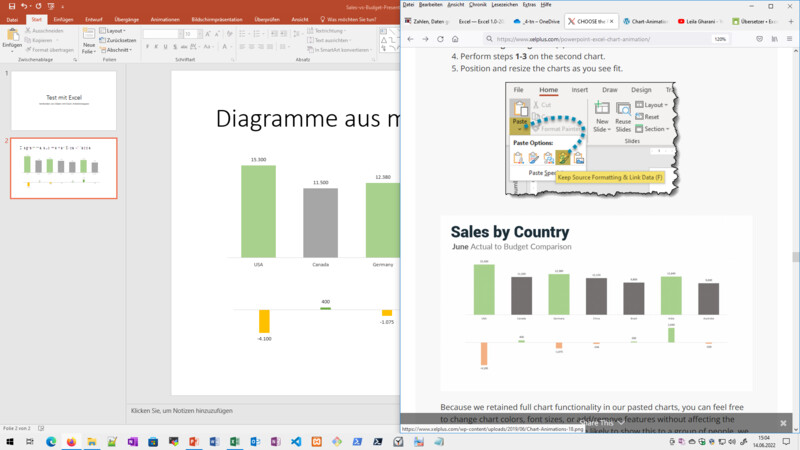This screenshot has height=450, width=800.
Task: Open the Lesezeichen menu in Firefox
Action: [x=504, y=5]
